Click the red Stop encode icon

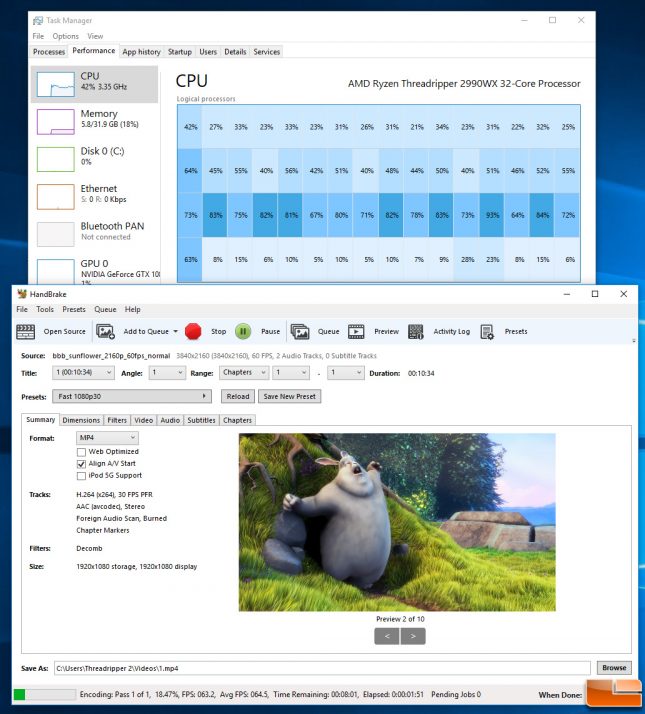(193, 332)
